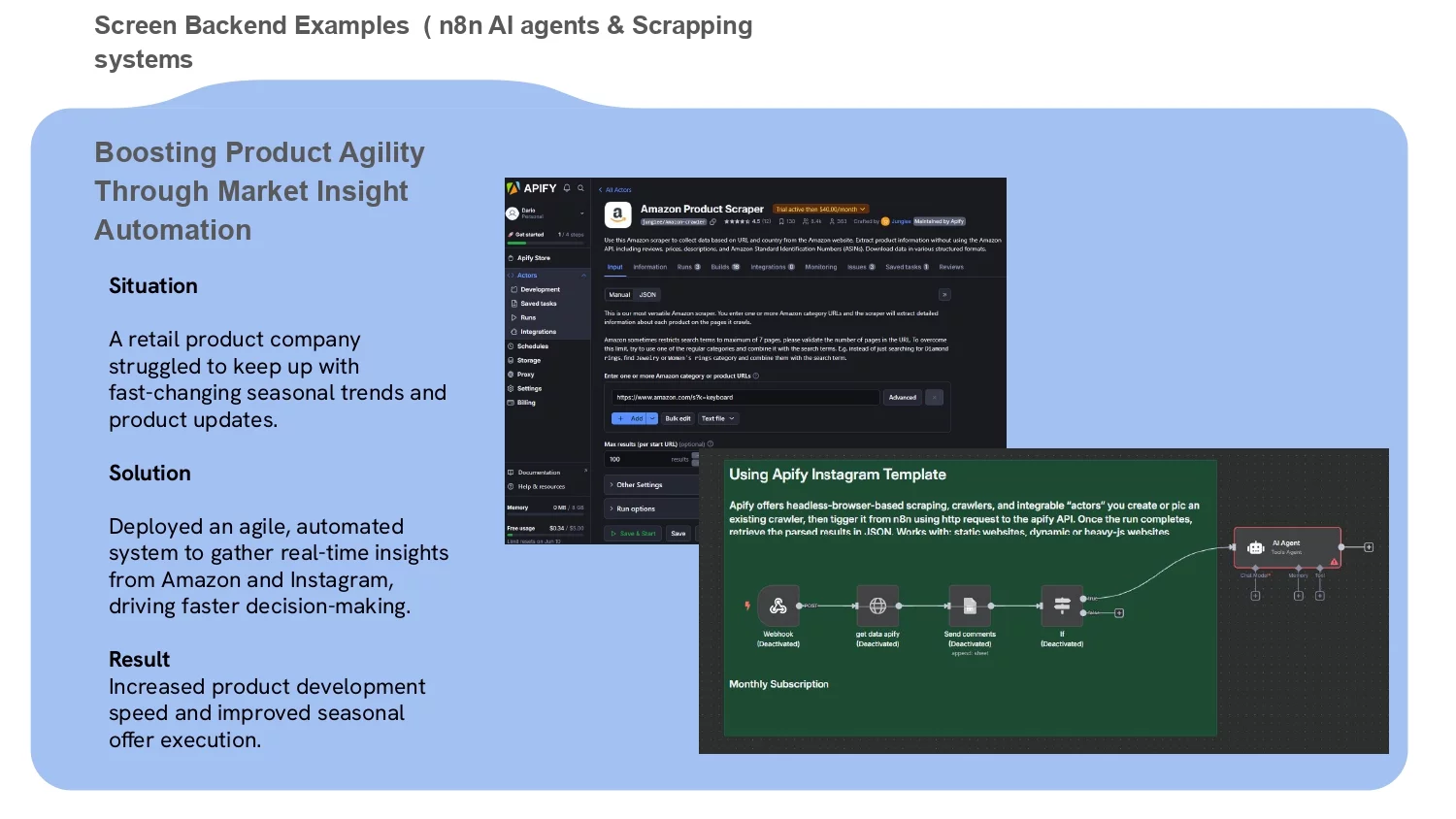Switch to the Saved tasks tab

tap(907, 267)
